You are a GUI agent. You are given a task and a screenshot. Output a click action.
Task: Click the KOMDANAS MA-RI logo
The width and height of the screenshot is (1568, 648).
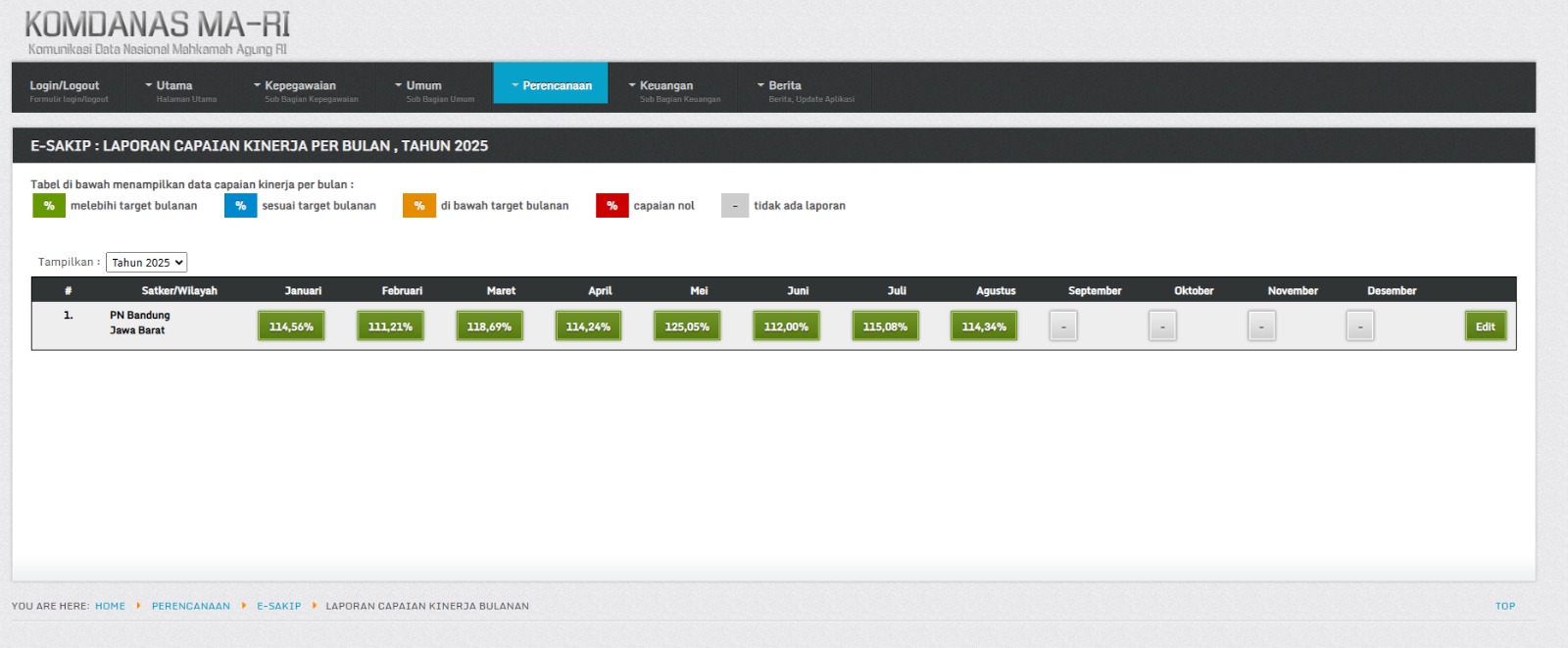click(x=157, y=32)
